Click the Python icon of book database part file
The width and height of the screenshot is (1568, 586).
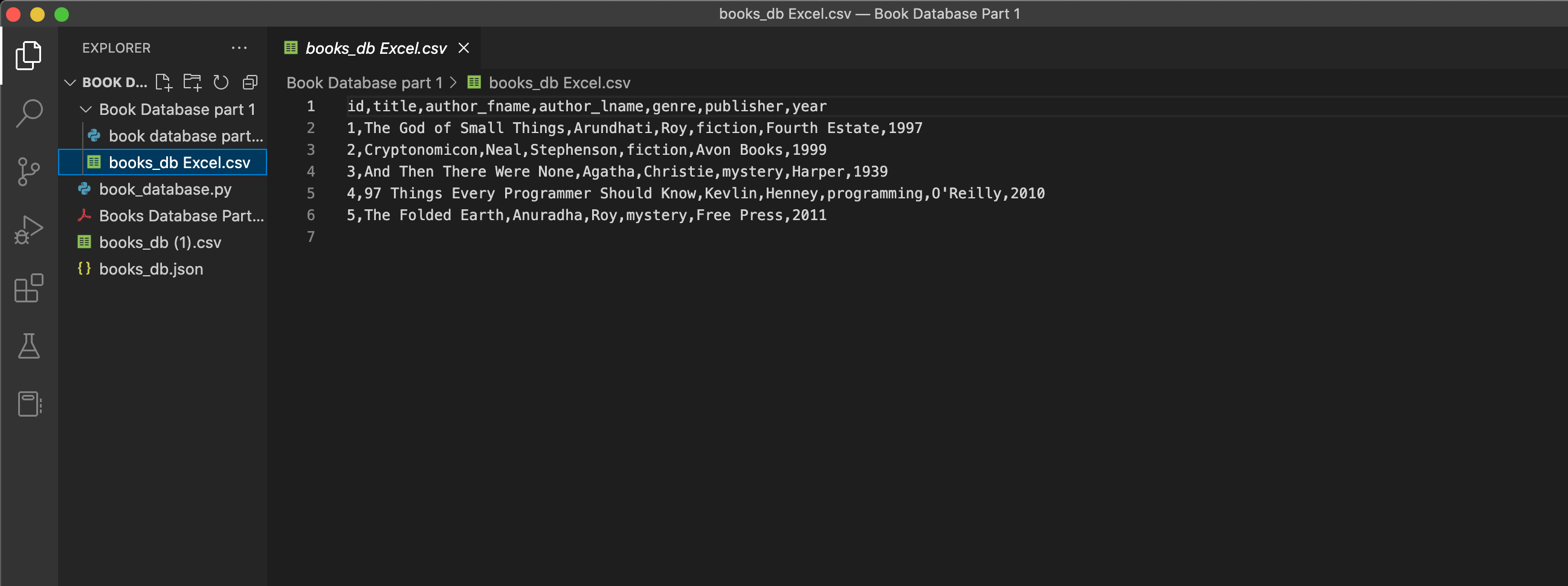94,135
